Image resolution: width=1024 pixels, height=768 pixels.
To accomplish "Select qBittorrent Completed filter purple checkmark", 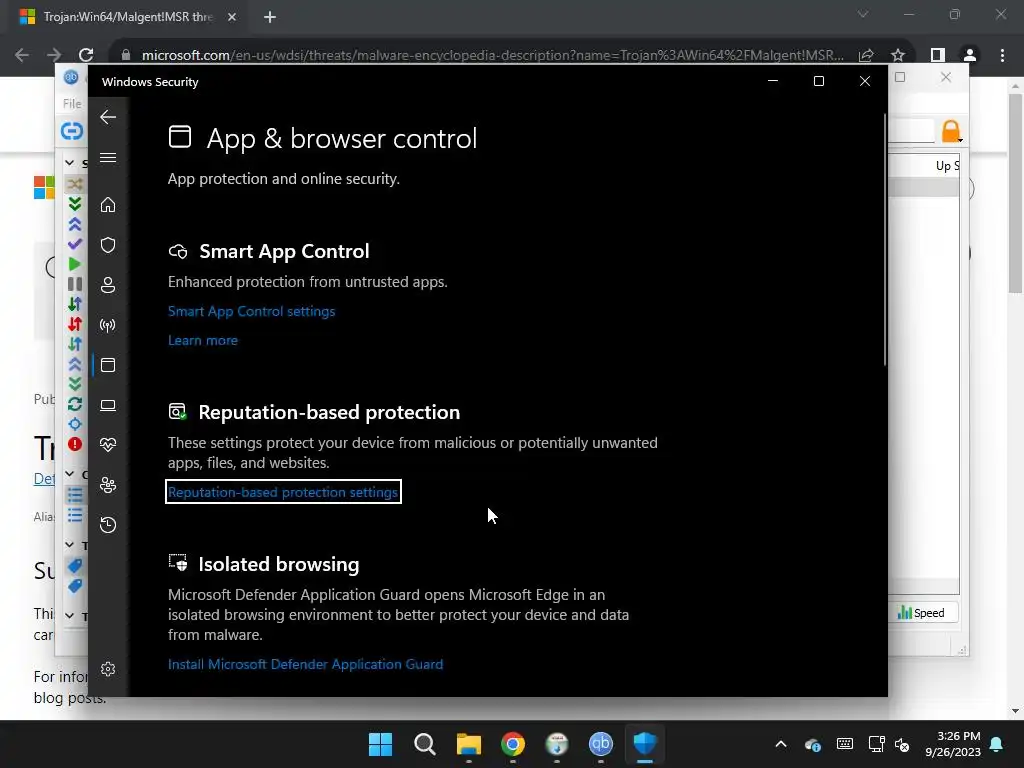I will tap(75, 244).
